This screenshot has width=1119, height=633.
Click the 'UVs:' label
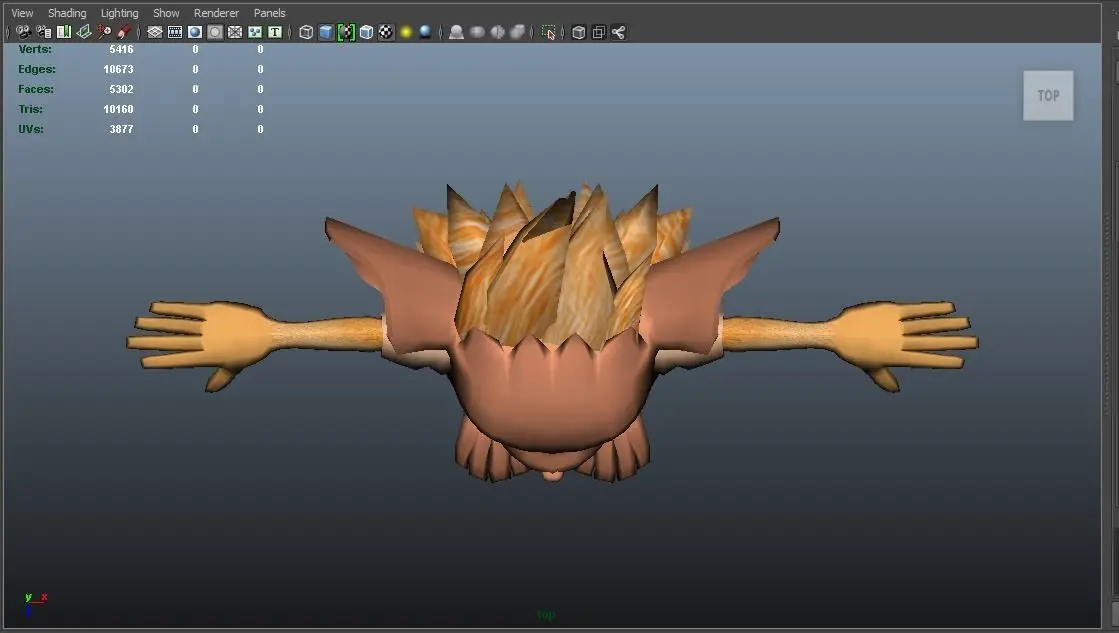pos(31,129)
